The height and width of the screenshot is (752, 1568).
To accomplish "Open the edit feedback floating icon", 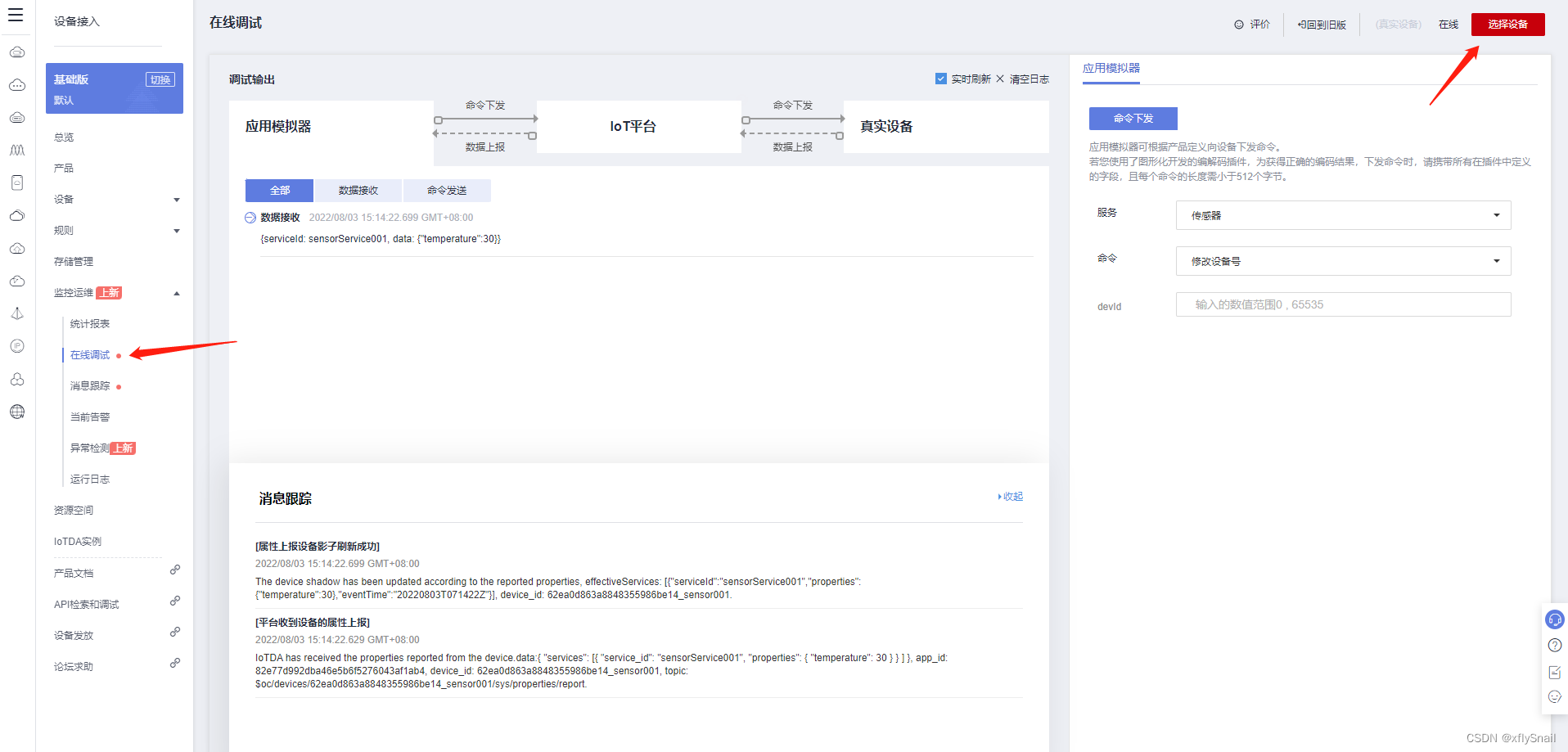I will (x=1555, y=672).
